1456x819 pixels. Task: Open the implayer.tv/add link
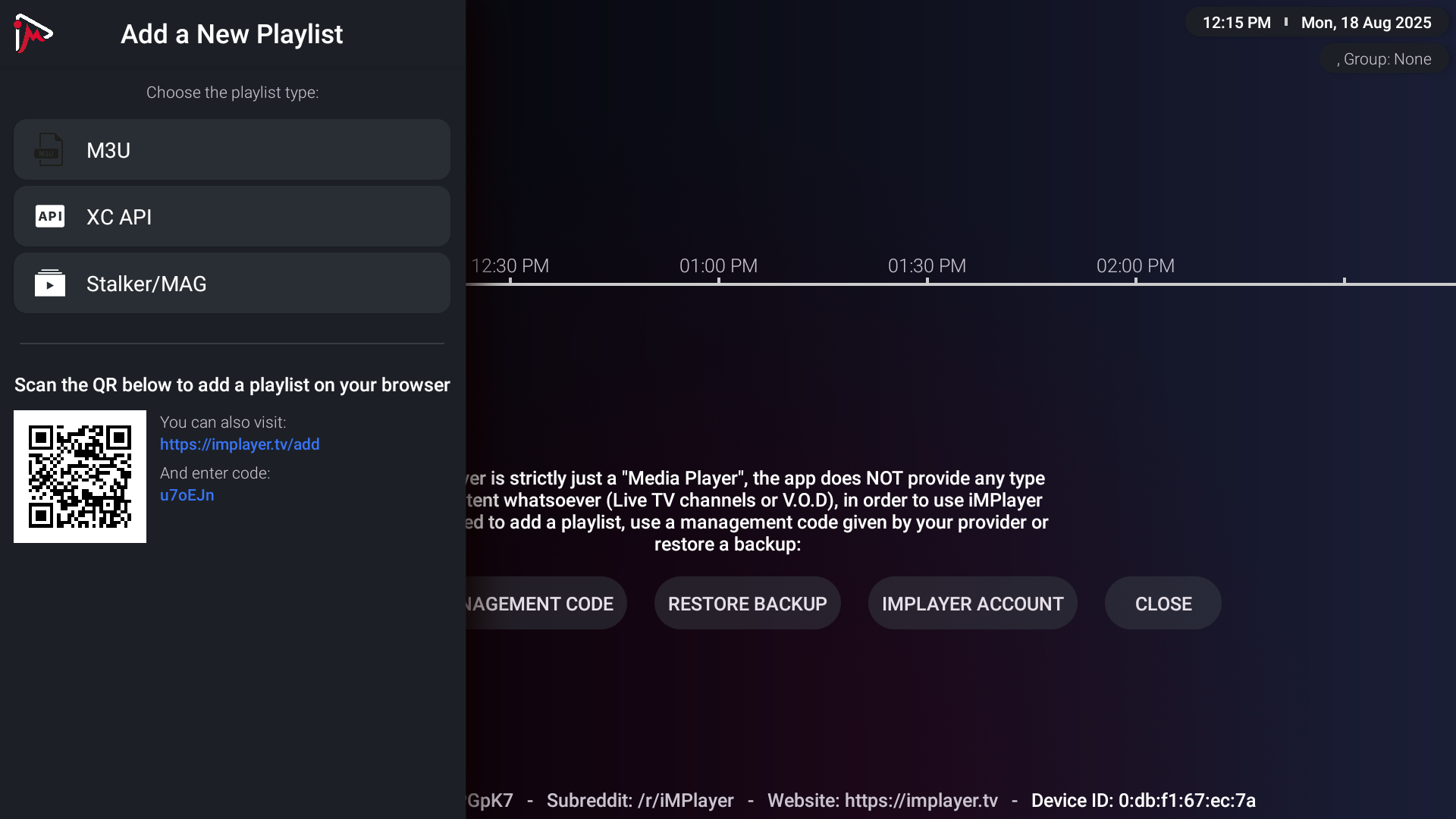point(240,444)
